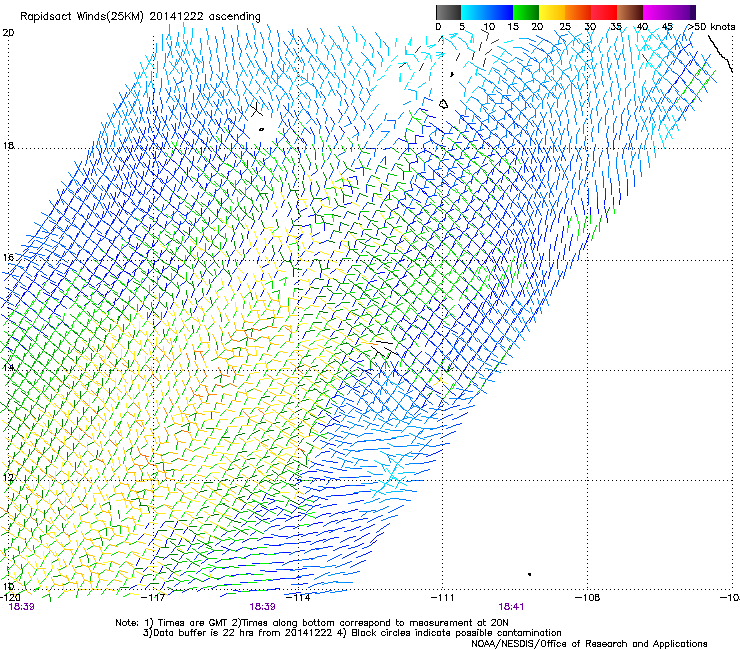Click the green 15-20 knots legend segment
Image resolution: width=740 pixels, height=650 pixels.
point(526,12)
